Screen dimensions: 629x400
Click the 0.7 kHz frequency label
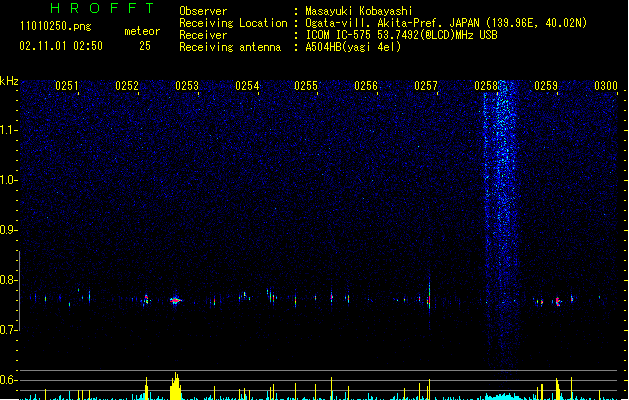pos(9,330)
